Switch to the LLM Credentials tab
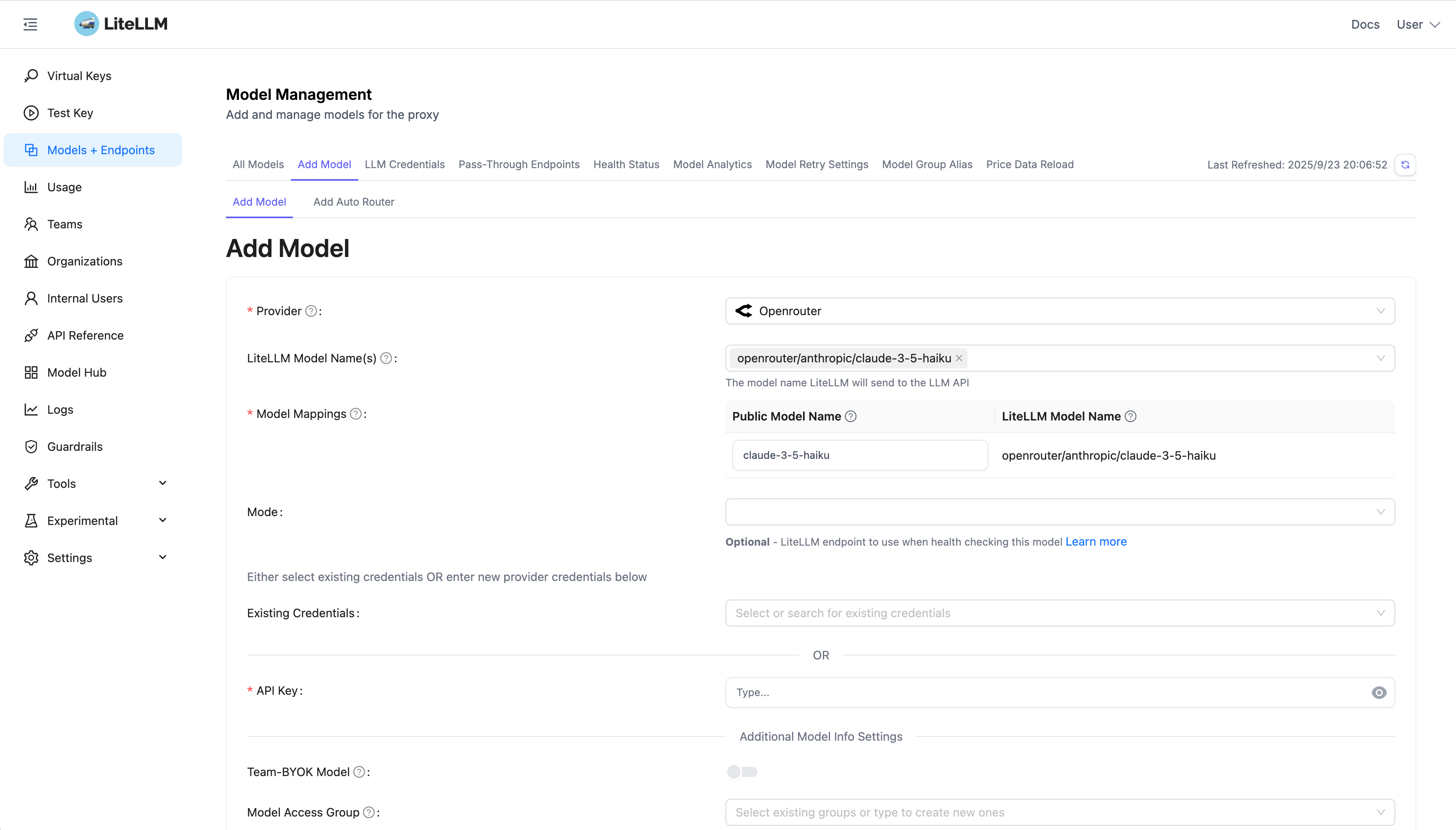 click(x=404, y=165)
